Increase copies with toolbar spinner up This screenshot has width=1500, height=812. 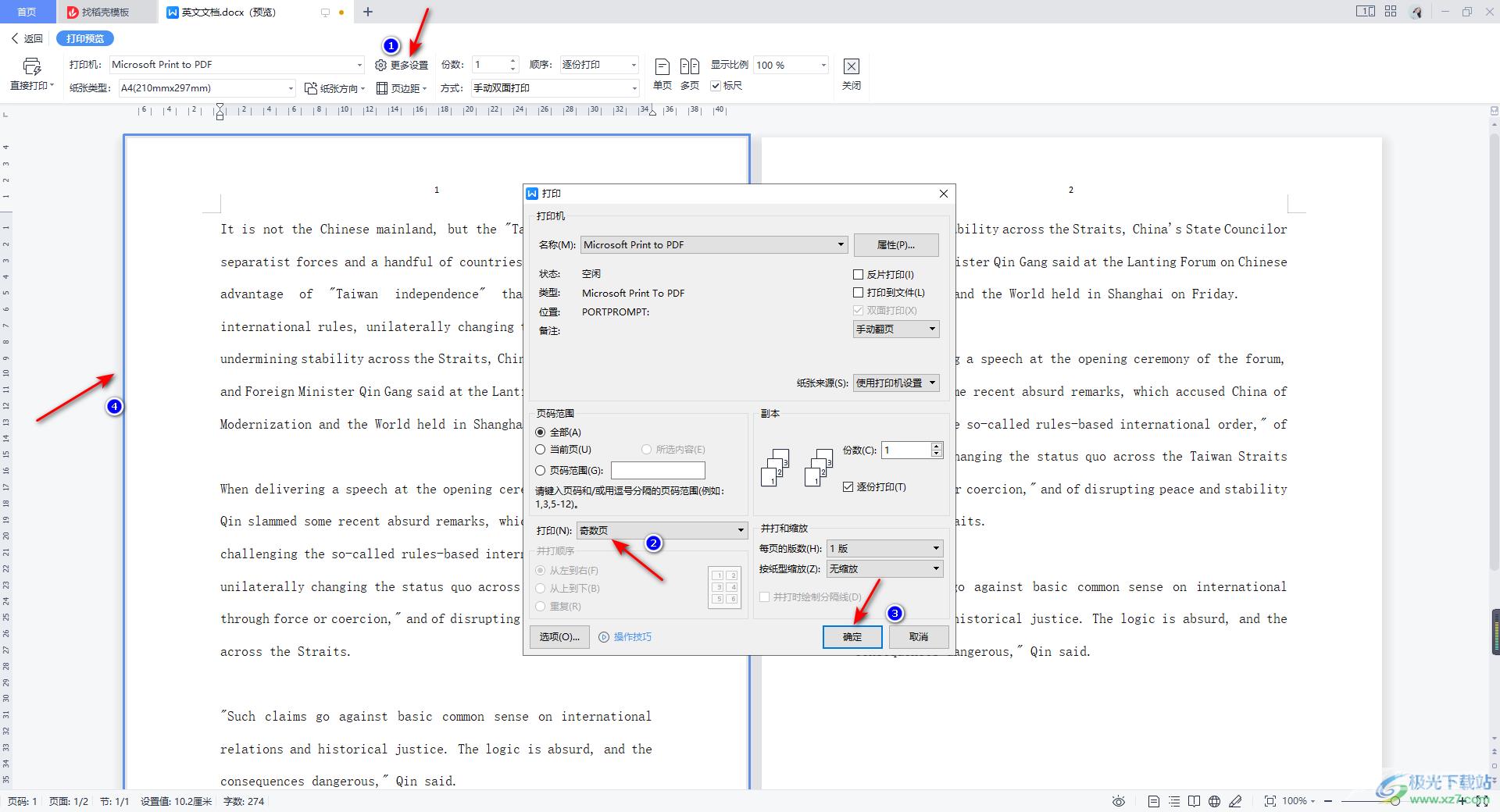click(512, 61)
